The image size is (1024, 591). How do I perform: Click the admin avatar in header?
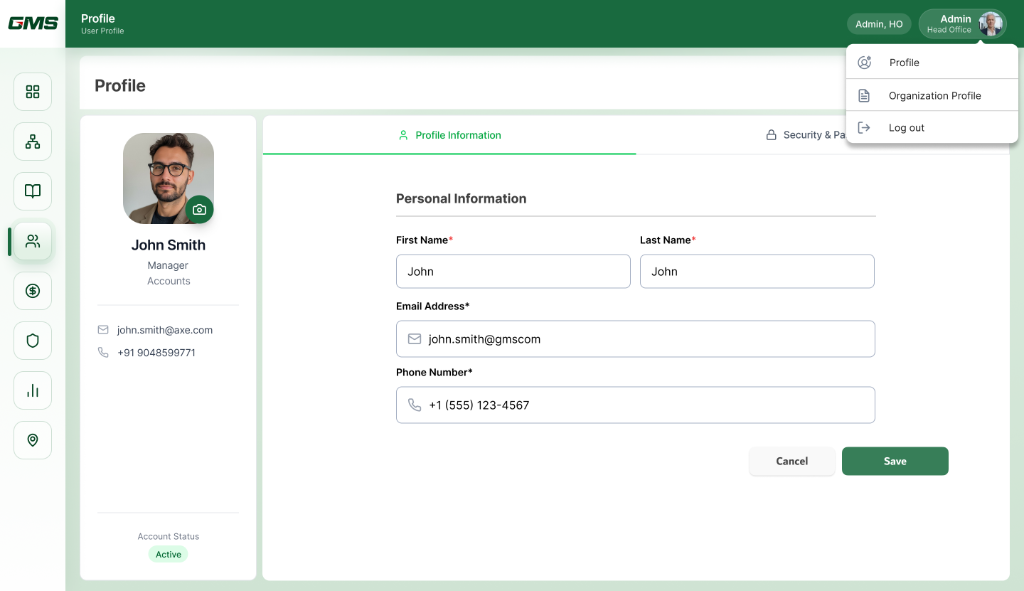click(991, 24)
